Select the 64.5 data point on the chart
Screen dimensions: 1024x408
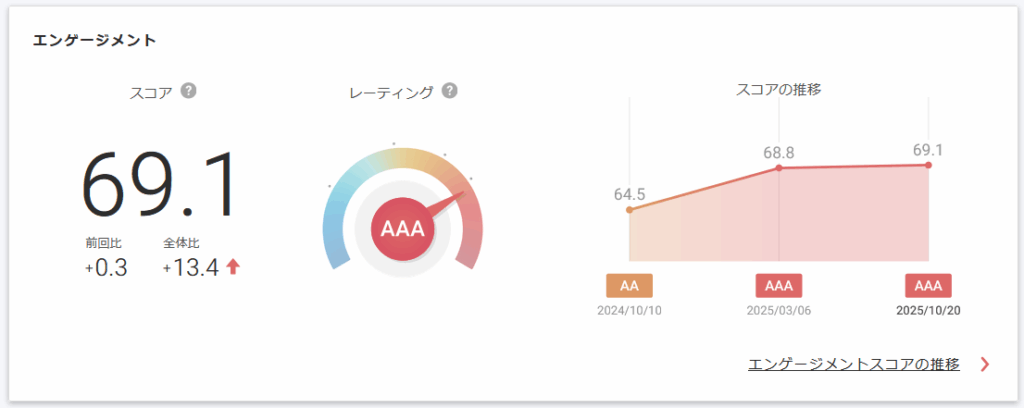[629, 209]
